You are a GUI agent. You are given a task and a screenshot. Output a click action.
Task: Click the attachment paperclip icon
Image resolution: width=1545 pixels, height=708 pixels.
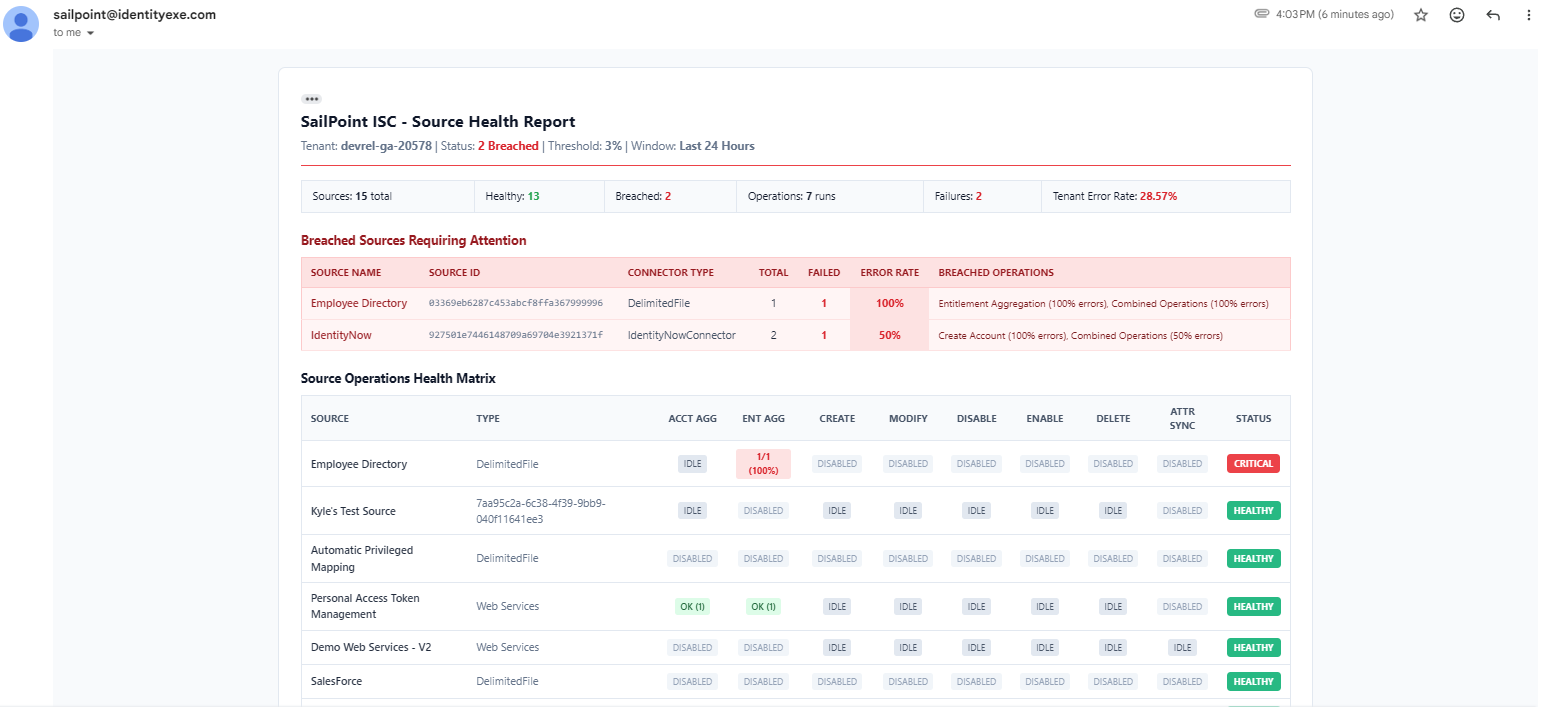(1262, 15)
